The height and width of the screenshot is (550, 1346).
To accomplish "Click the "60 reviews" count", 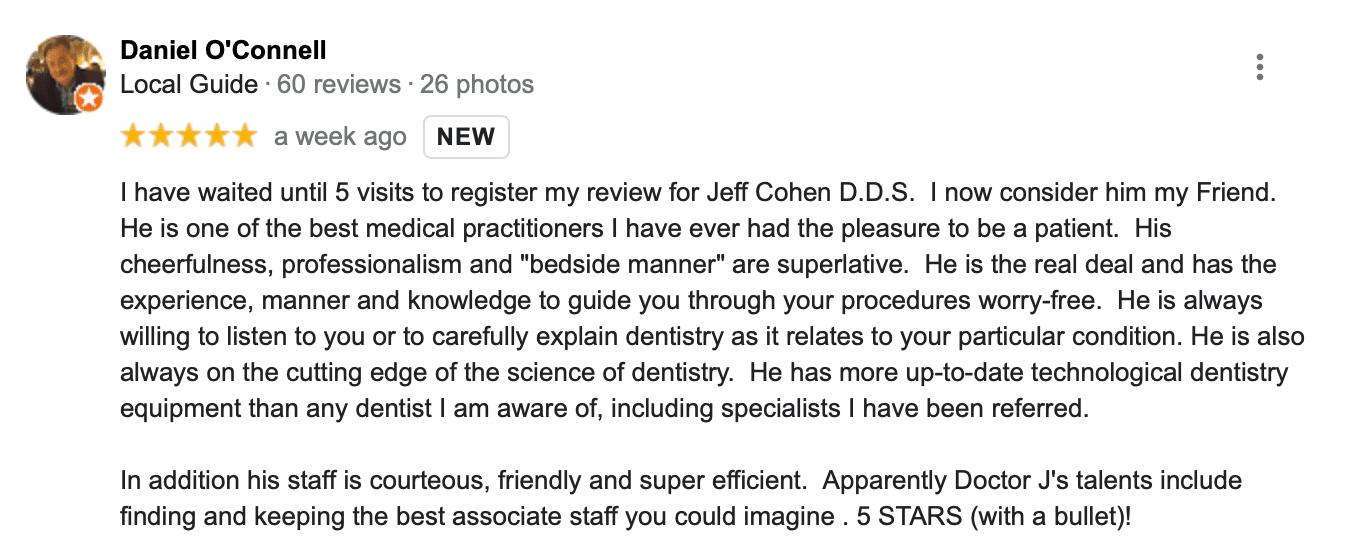I will point(339,84).
